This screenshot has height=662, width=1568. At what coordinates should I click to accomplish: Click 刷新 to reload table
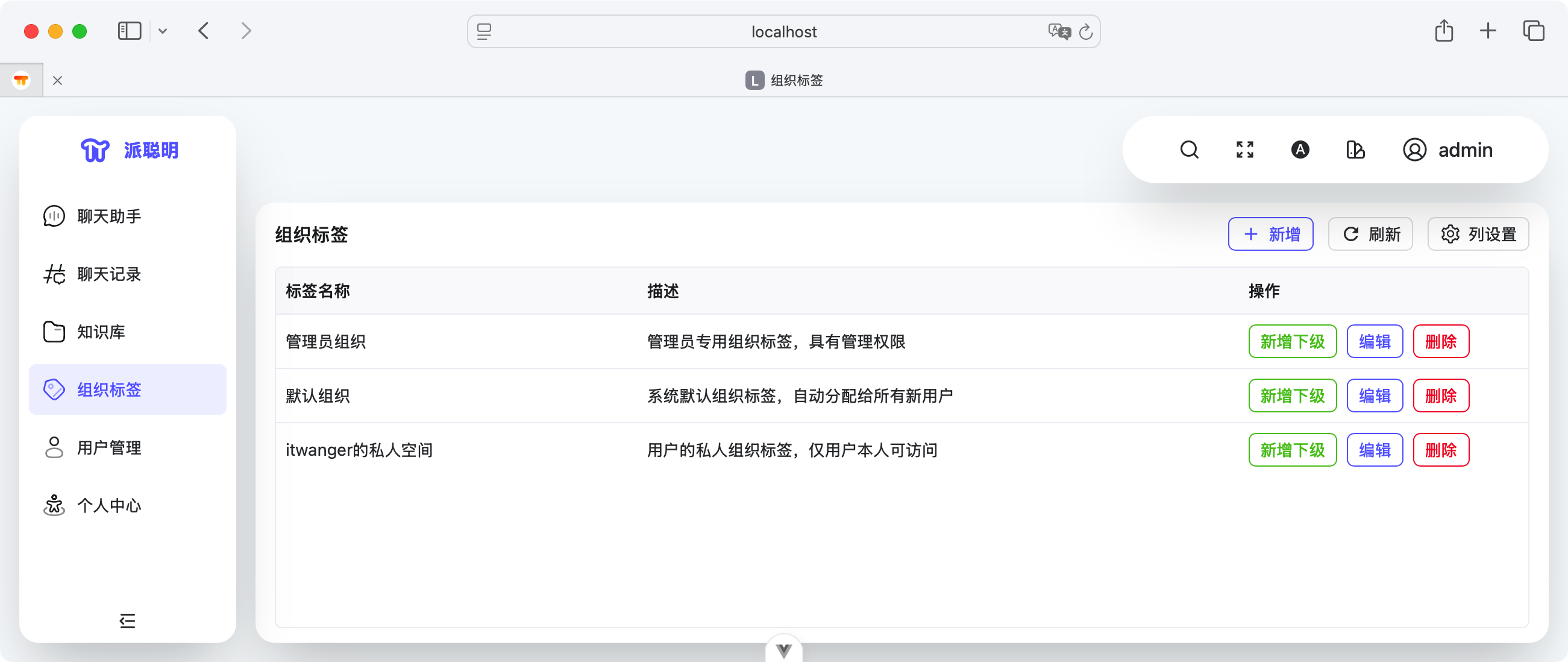(x=1370, y=235)
